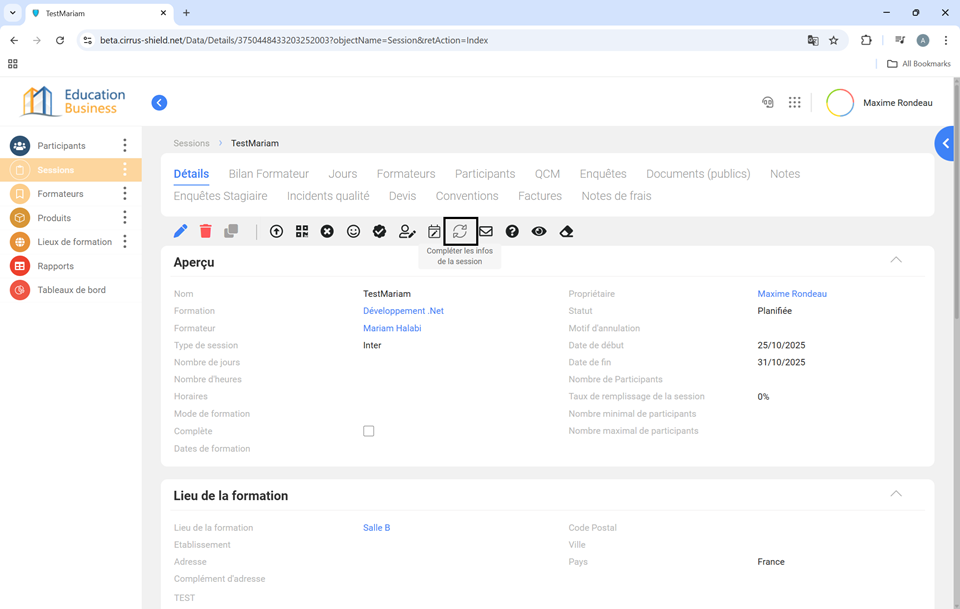
Task: Click the smiley face icon
Action: pyautogui.click(x=353, y=231)
